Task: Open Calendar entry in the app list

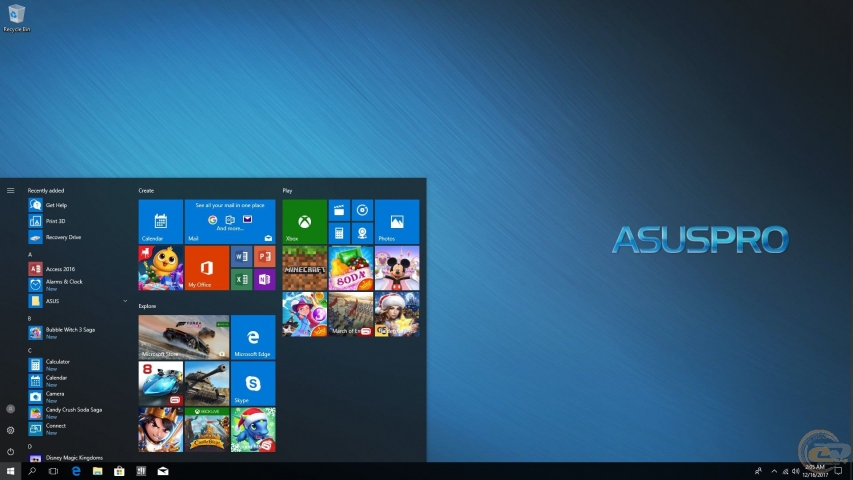Action: pos(78,380)
